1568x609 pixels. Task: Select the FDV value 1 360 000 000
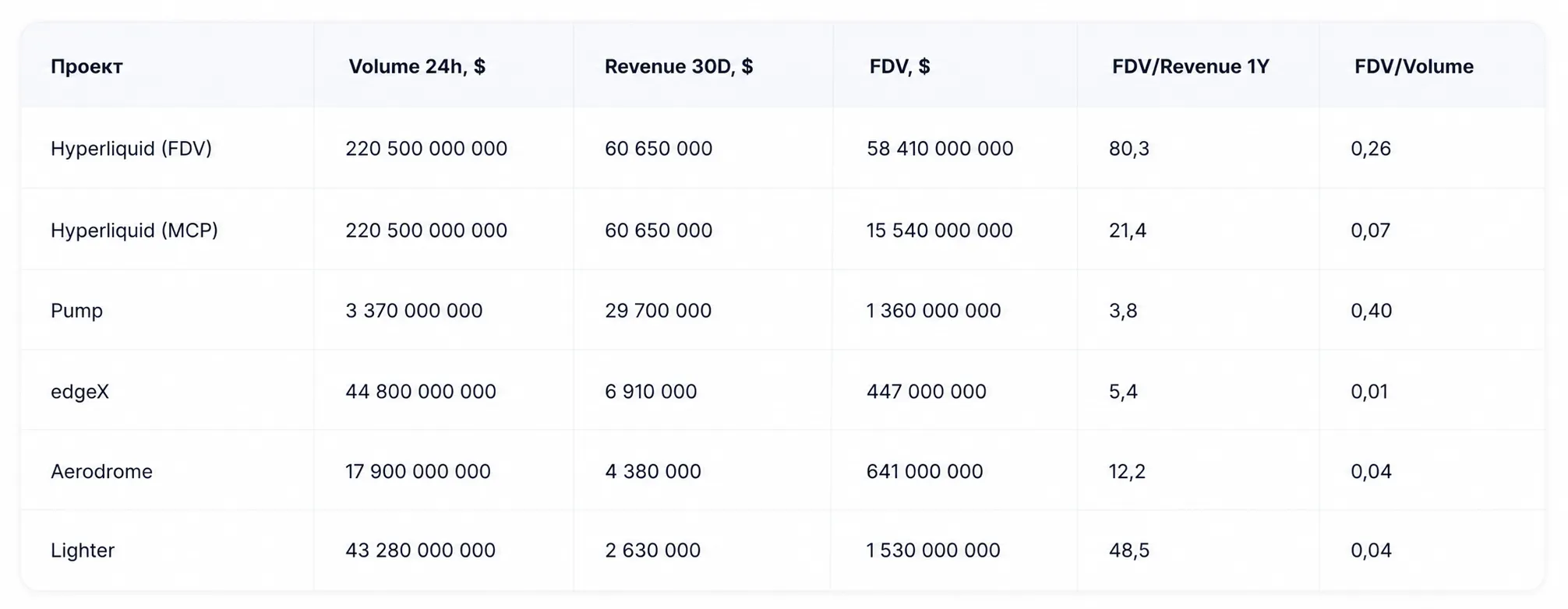[x=934, y=311]
